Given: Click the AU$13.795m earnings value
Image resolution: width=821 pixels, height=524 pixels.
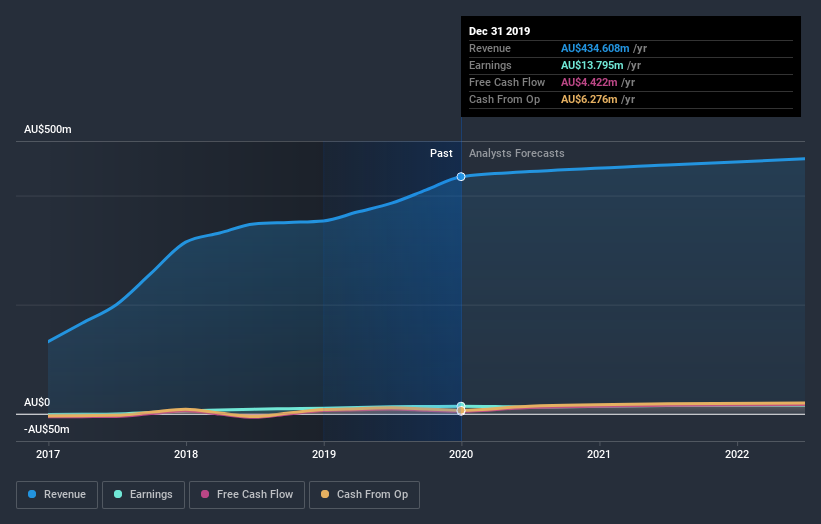Looking at the screenshot, I should click(592, 65).
